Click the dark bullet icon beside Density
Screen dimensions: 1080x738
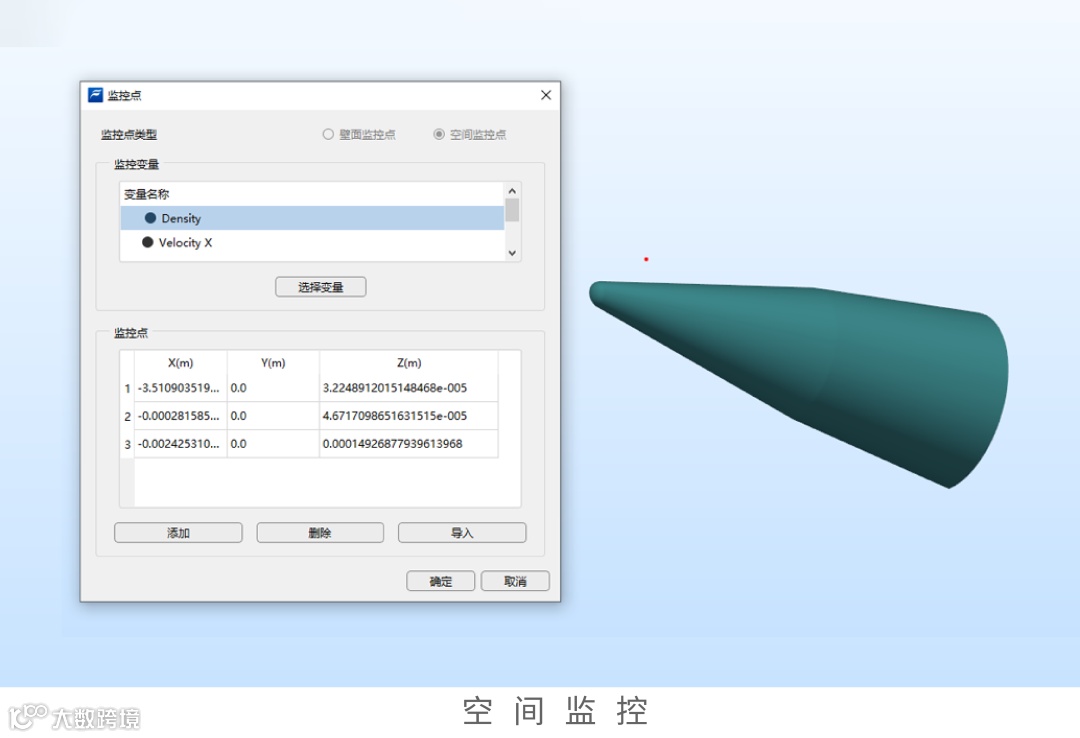pyautogui.click(x=150, y=218)
